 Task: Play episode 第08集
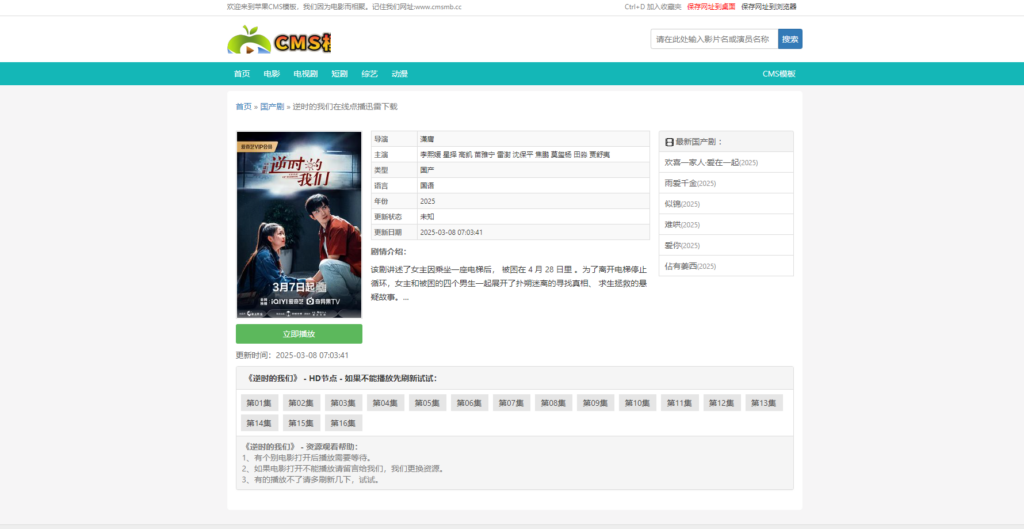pyautogui.click(x=554, y=403)
